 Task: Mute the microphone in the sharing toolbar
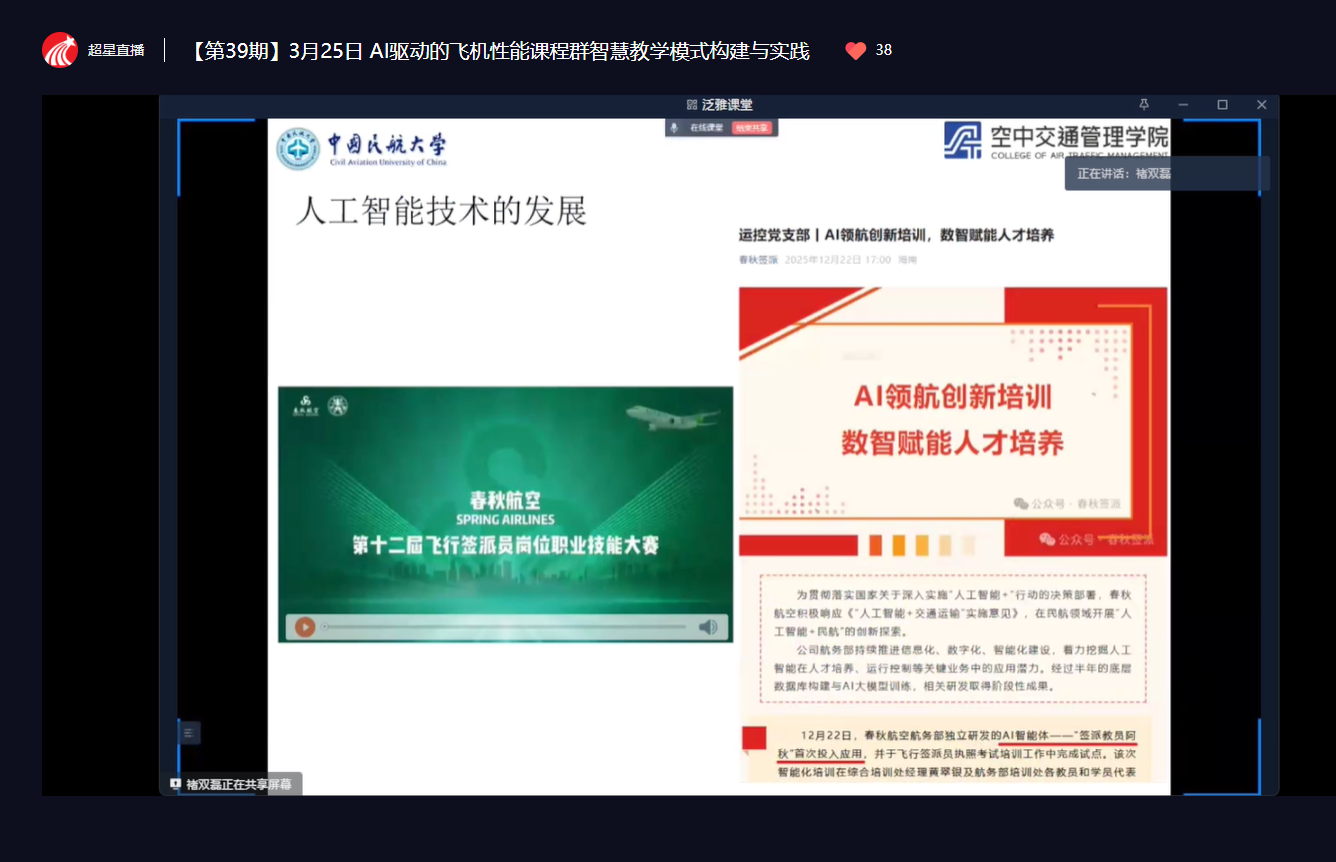[675, 128]
